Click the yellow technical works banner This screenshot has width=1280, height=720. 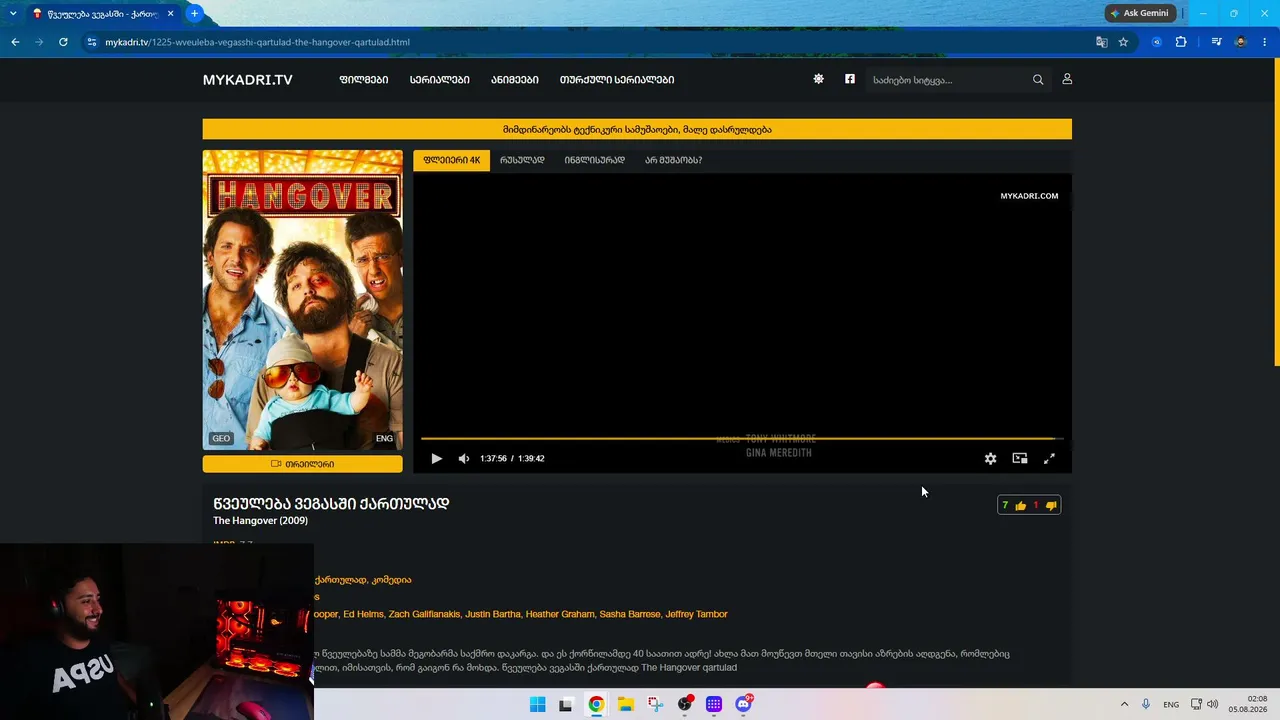click(x=637, y=129)
